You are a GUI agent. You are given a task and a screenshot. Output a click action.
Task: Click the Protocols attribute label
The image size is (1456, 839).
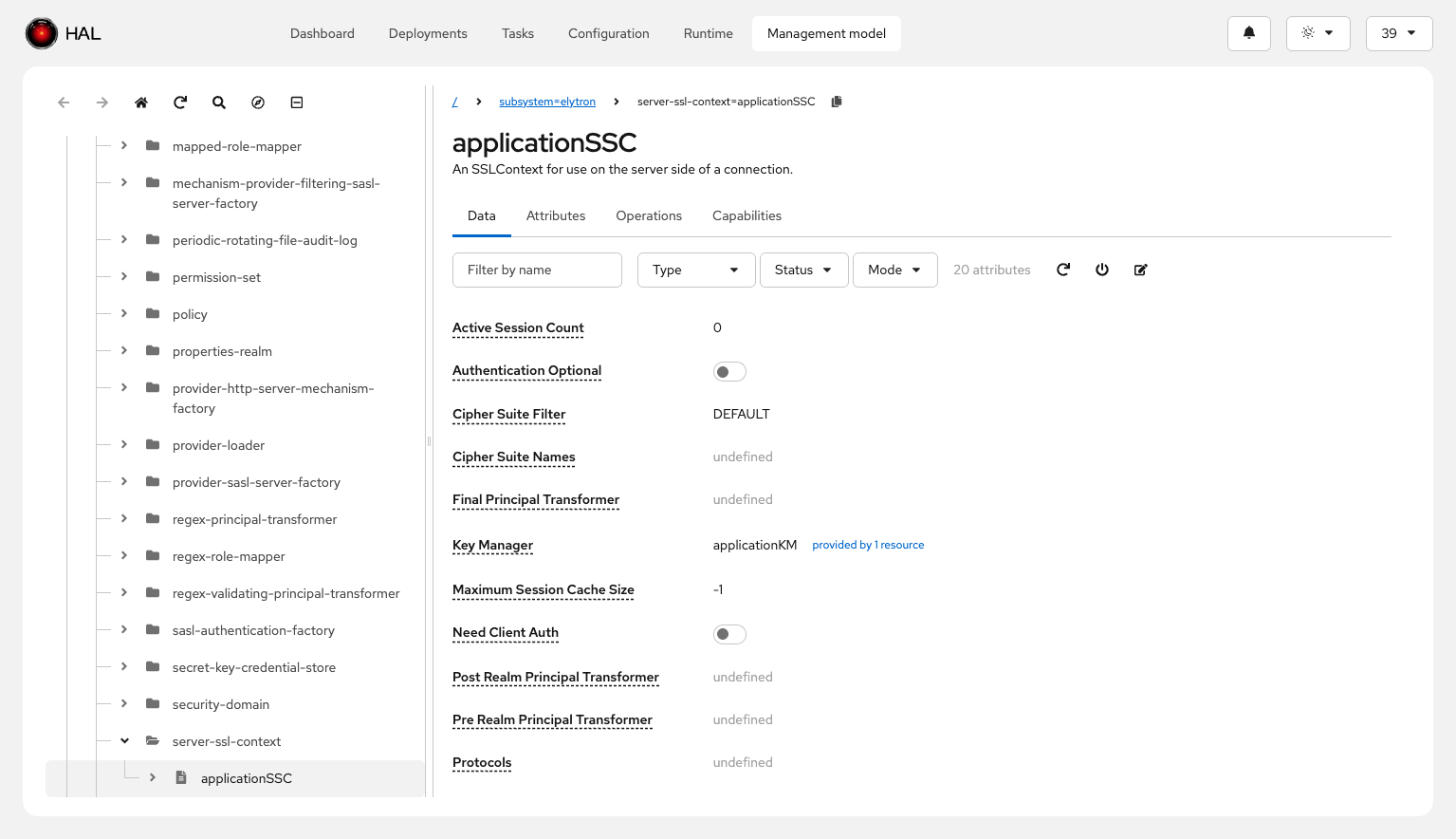pyautogui.click(x=482, y=762)
